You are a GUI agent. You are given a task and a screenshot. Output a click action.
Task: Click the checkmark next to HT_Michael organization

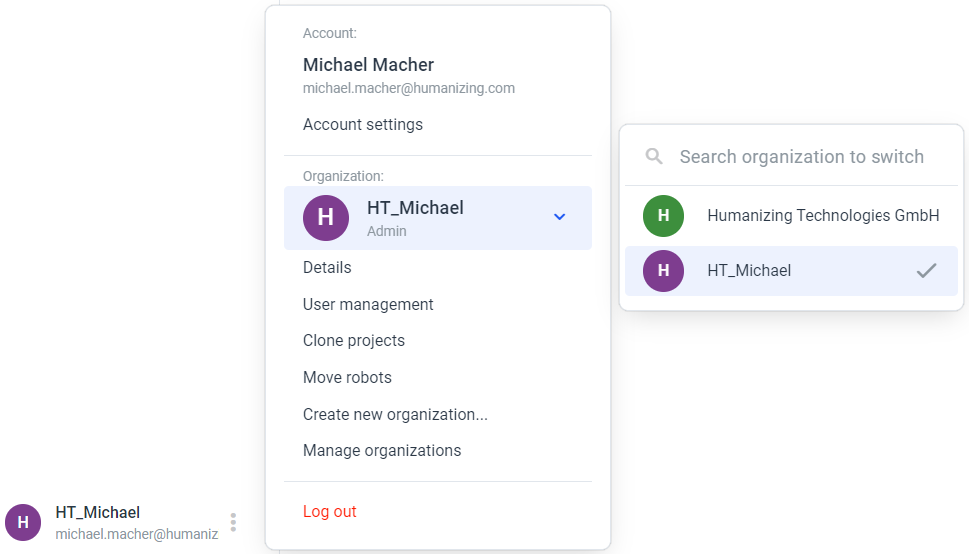926,271
